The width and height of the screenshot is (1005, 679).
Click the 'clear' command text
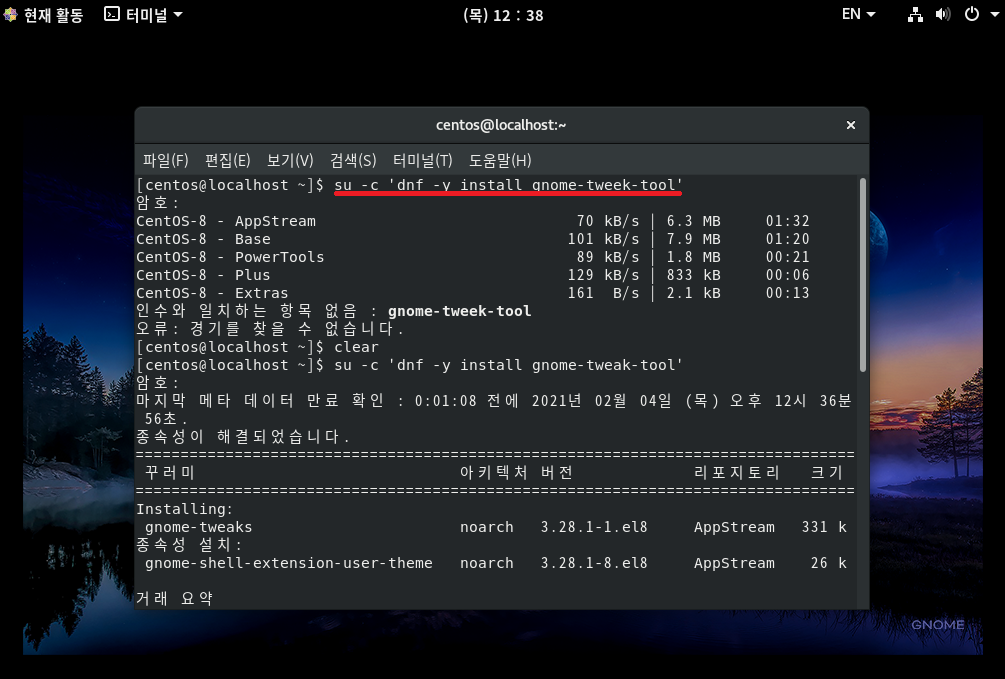point(356,347)
